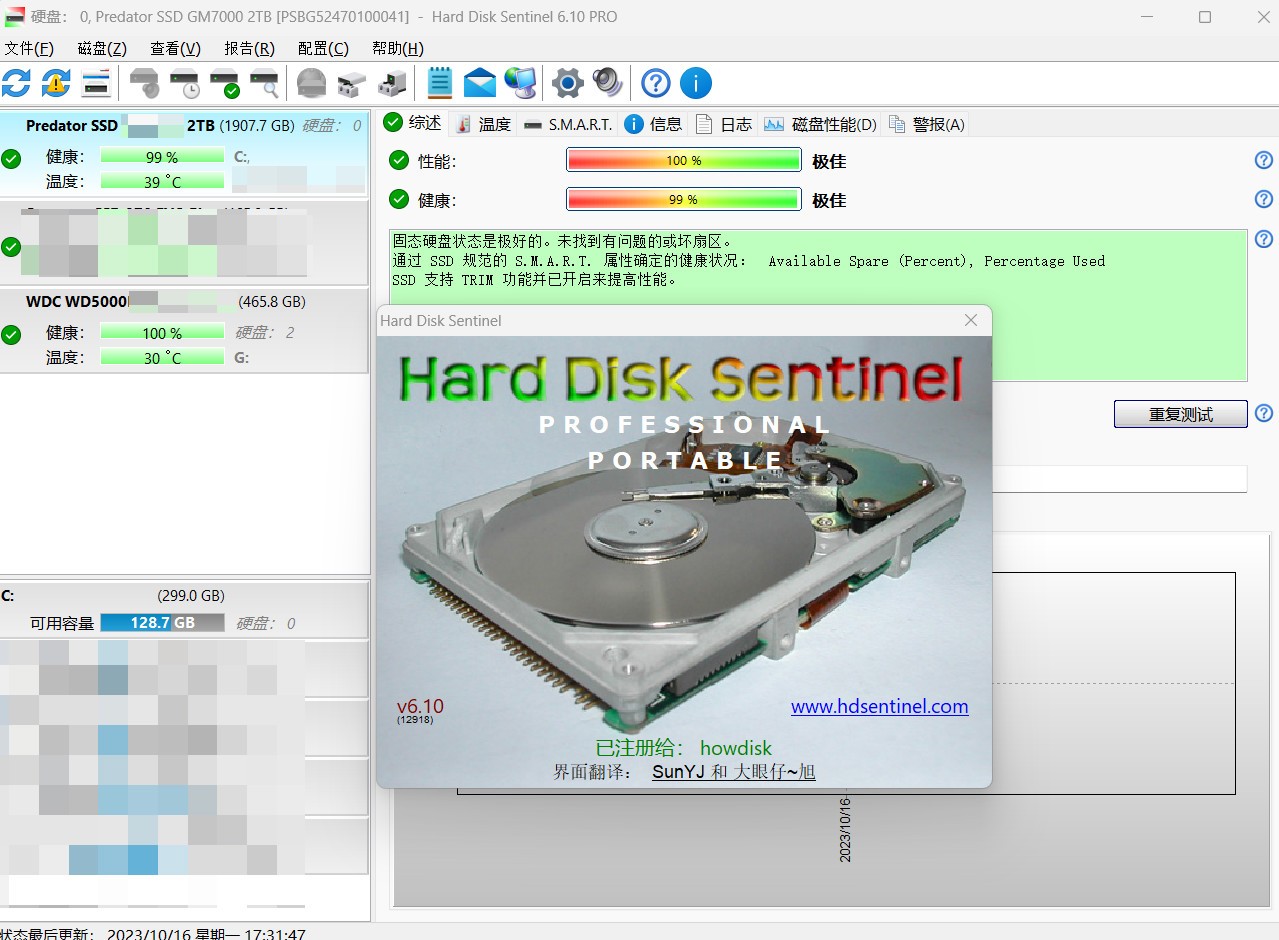Viewport: 1279px width, 940px height.
Task: Switch to the 信息 tab
Action: click(x=653, y=124)
